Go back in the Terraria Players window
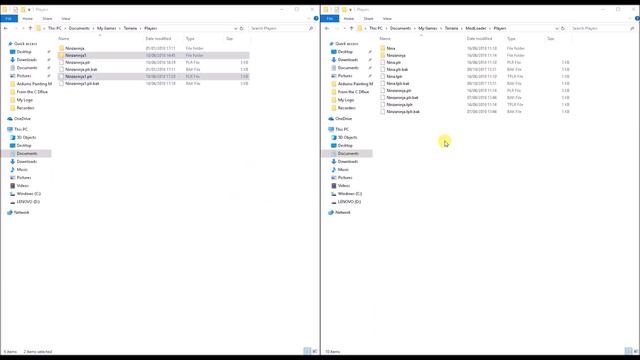The width and height of the screenshot is (640, 360). 6,28
